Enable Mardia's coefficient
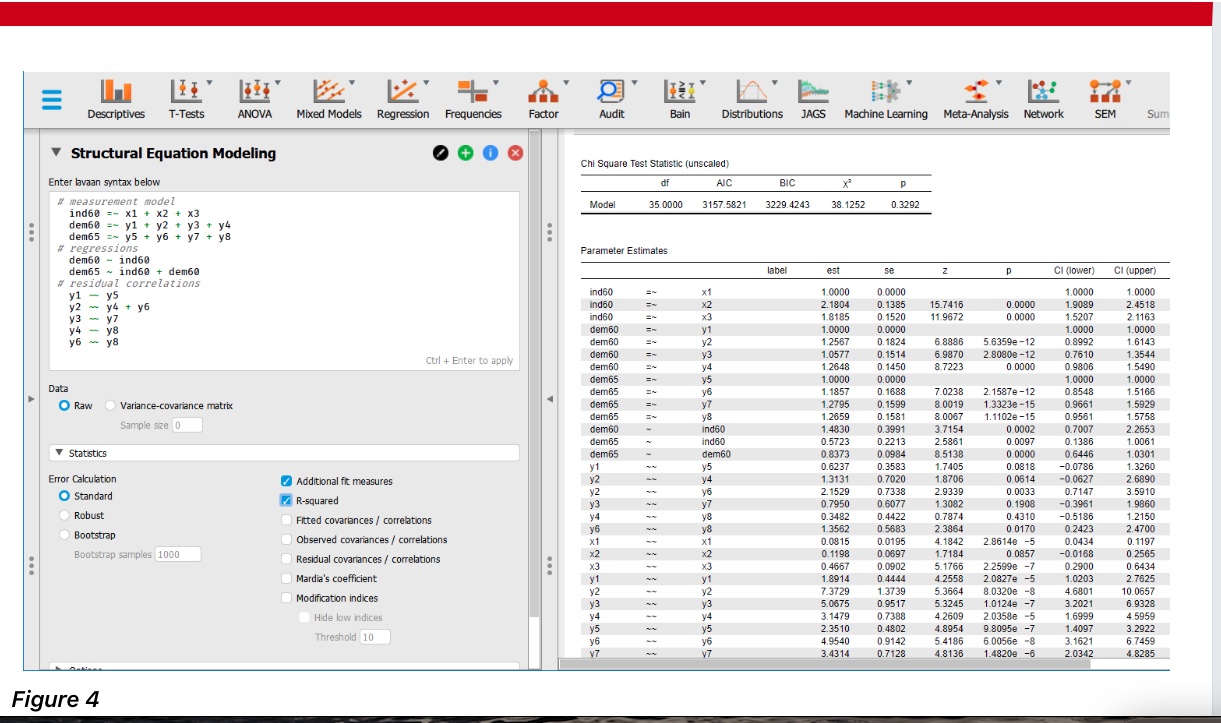The height and width of the screenshot is (723, 1221). (287, 578)
